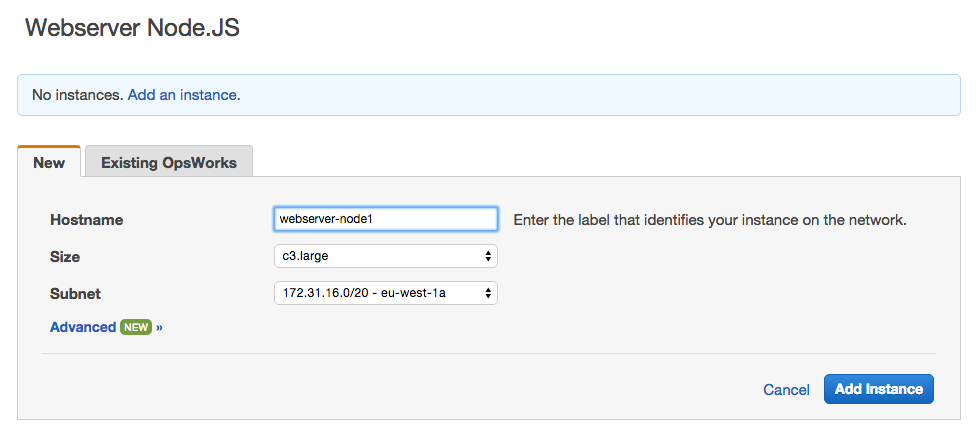Open the Subnet 172.31.16.0/20 dropdown
This screenshot has height=439, width=979.
tap(385, 293)
